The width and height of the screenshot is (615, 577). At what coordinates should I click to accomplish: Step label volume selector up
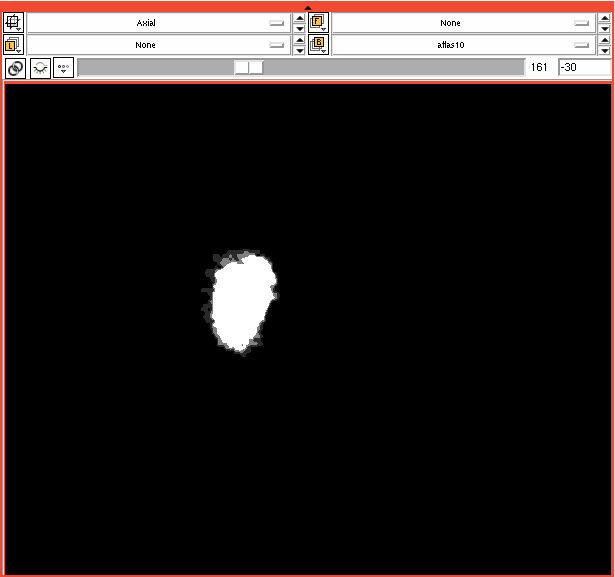pos(300,40)
